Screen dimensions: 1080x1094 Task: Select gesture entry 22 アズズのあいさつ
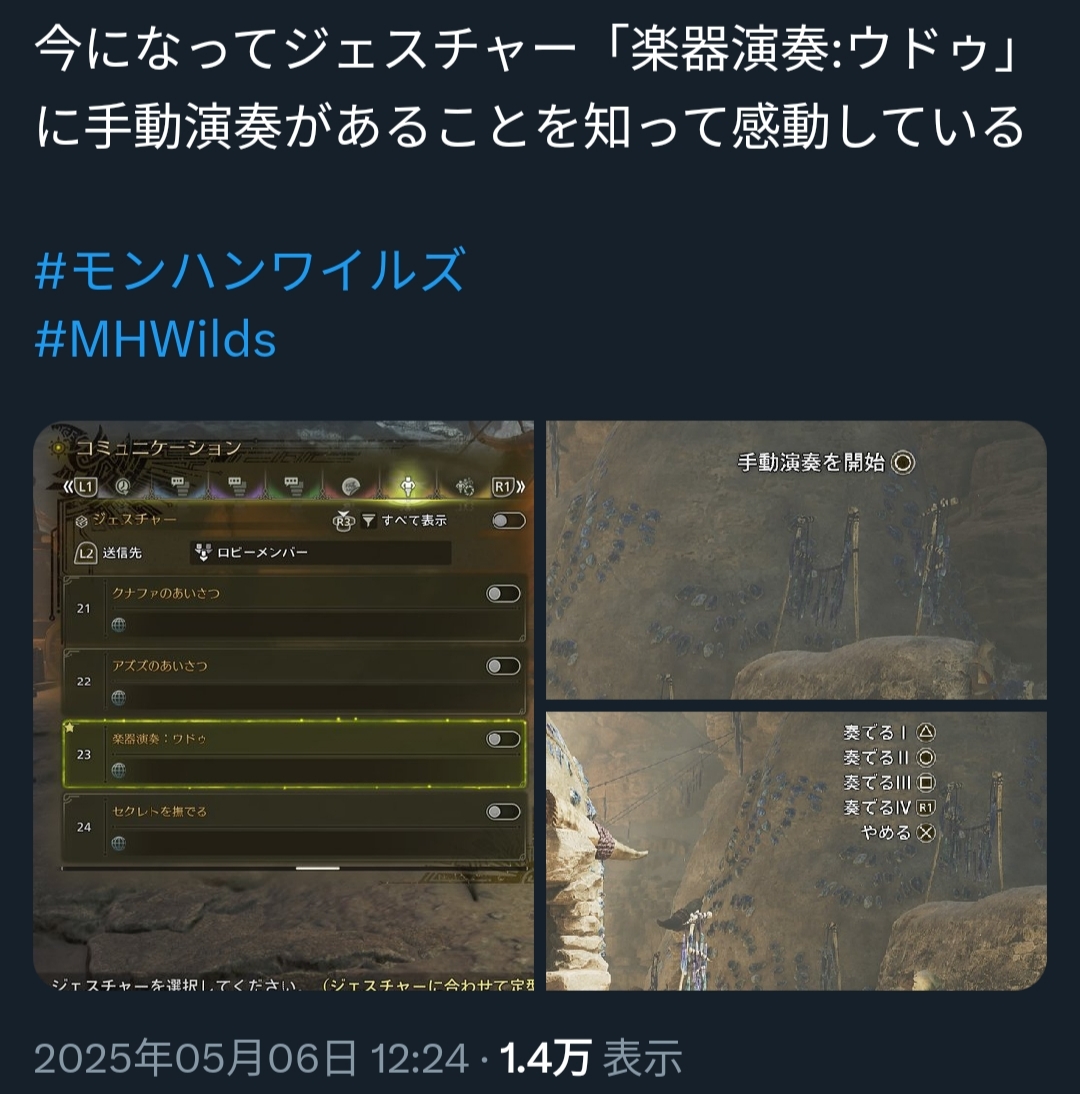coord(294,681)
